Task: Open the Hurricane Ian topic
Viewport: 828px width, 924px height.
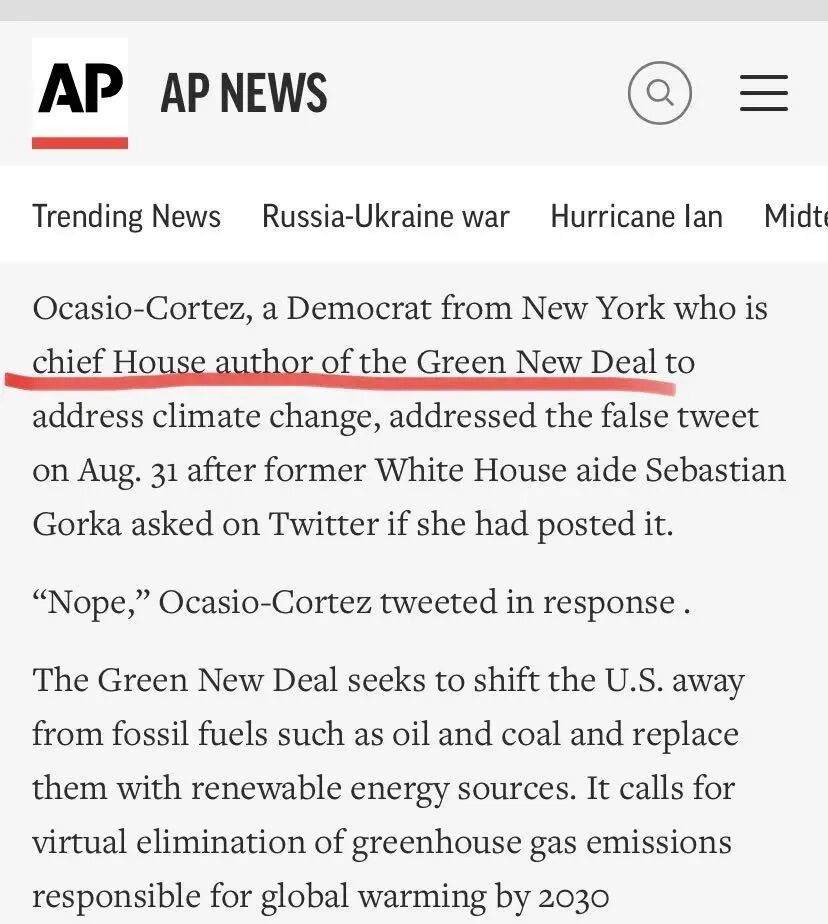Action: tap(636, 216)
